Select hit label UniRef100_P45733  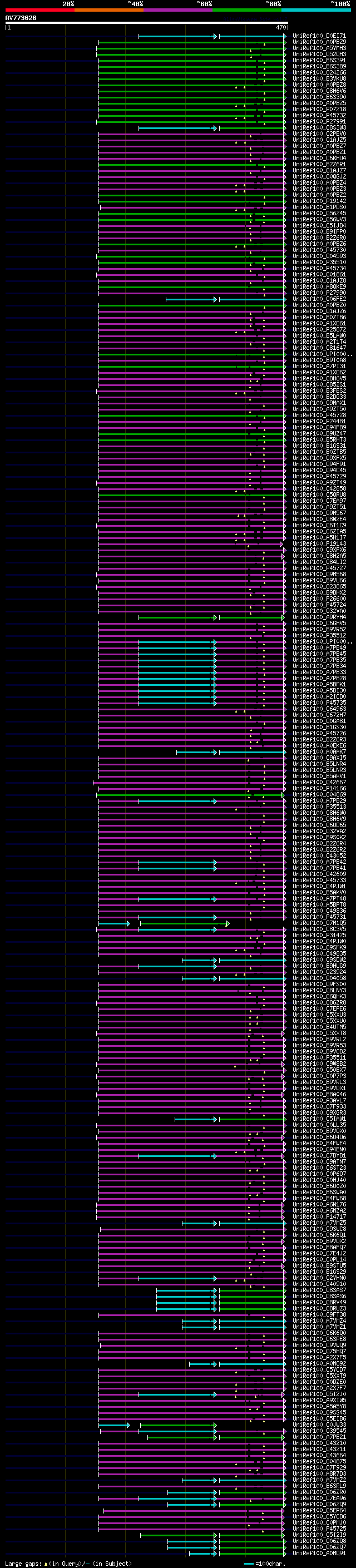coord(319,881)
